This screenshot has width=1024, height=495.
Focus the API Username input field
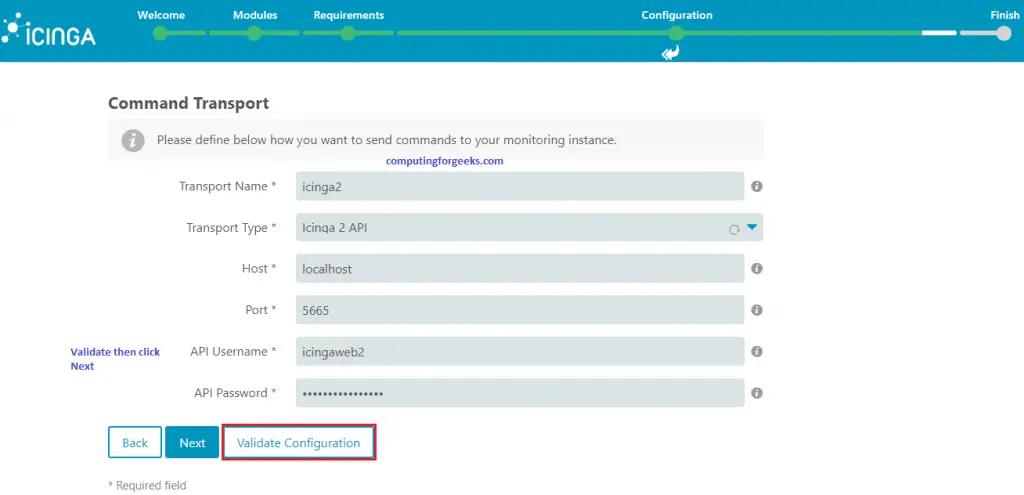[520, 351]
